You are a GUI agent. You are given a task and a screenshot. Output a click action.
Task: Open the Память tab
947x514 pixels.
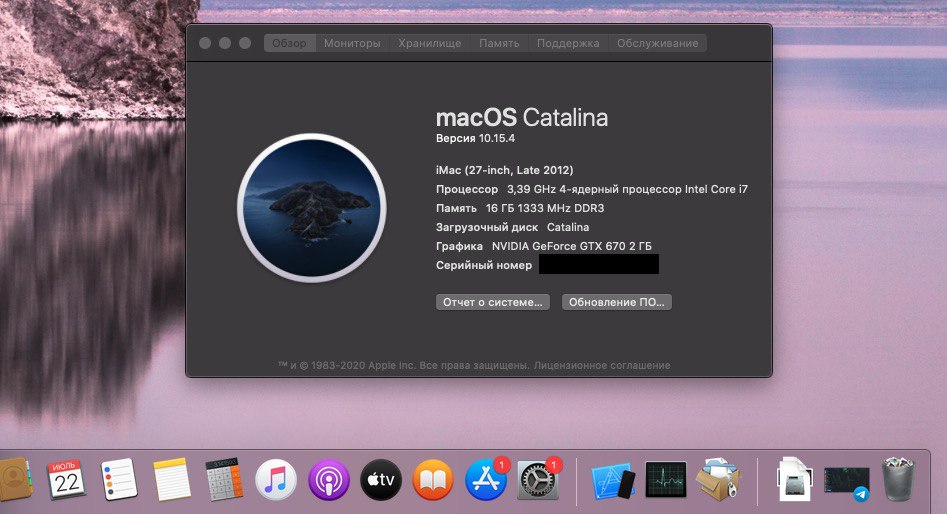click(x=499, y=43)
